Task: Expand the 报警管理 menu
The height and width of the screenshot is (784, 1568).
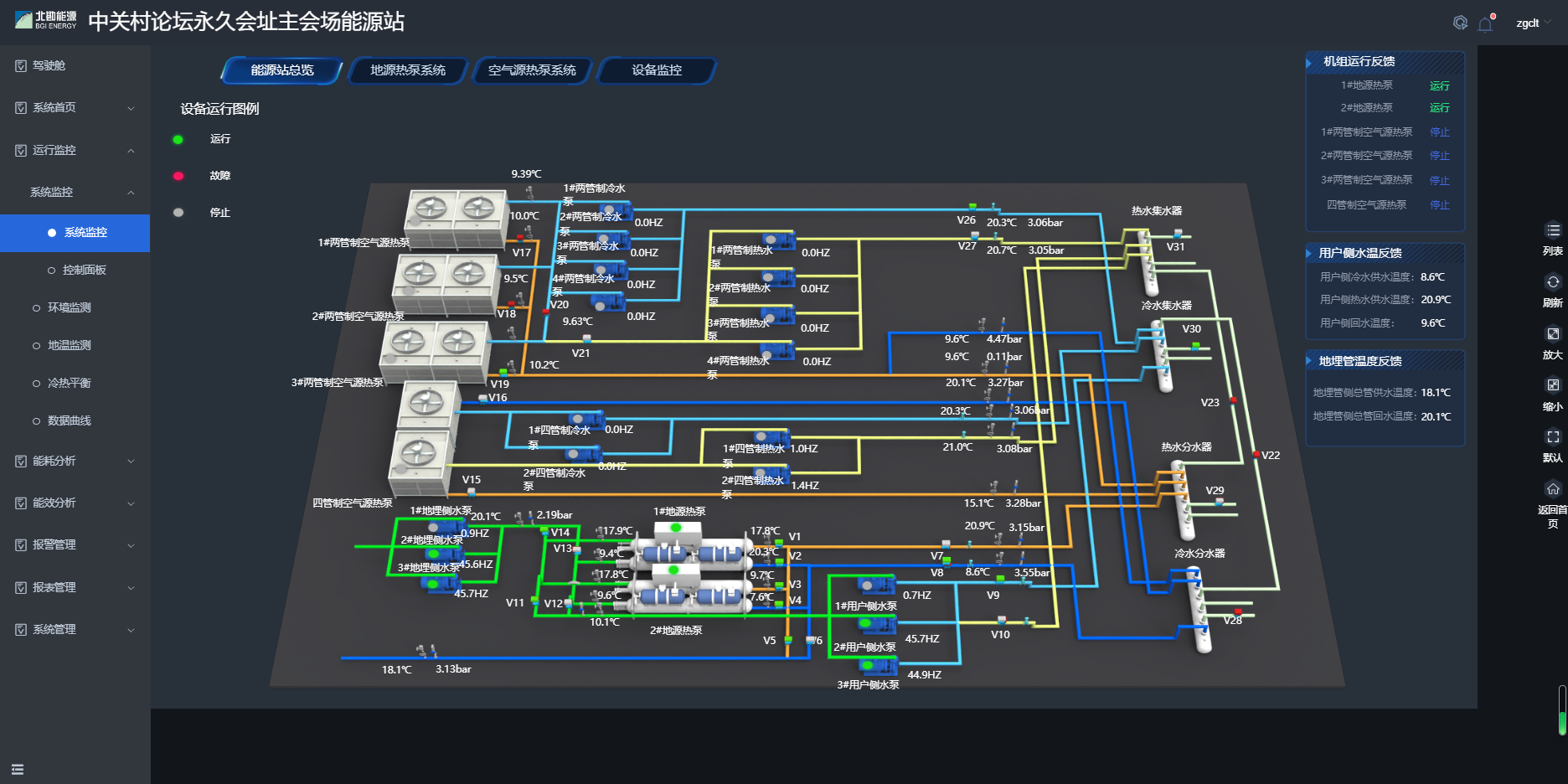Action: click(x=75, y=545)
